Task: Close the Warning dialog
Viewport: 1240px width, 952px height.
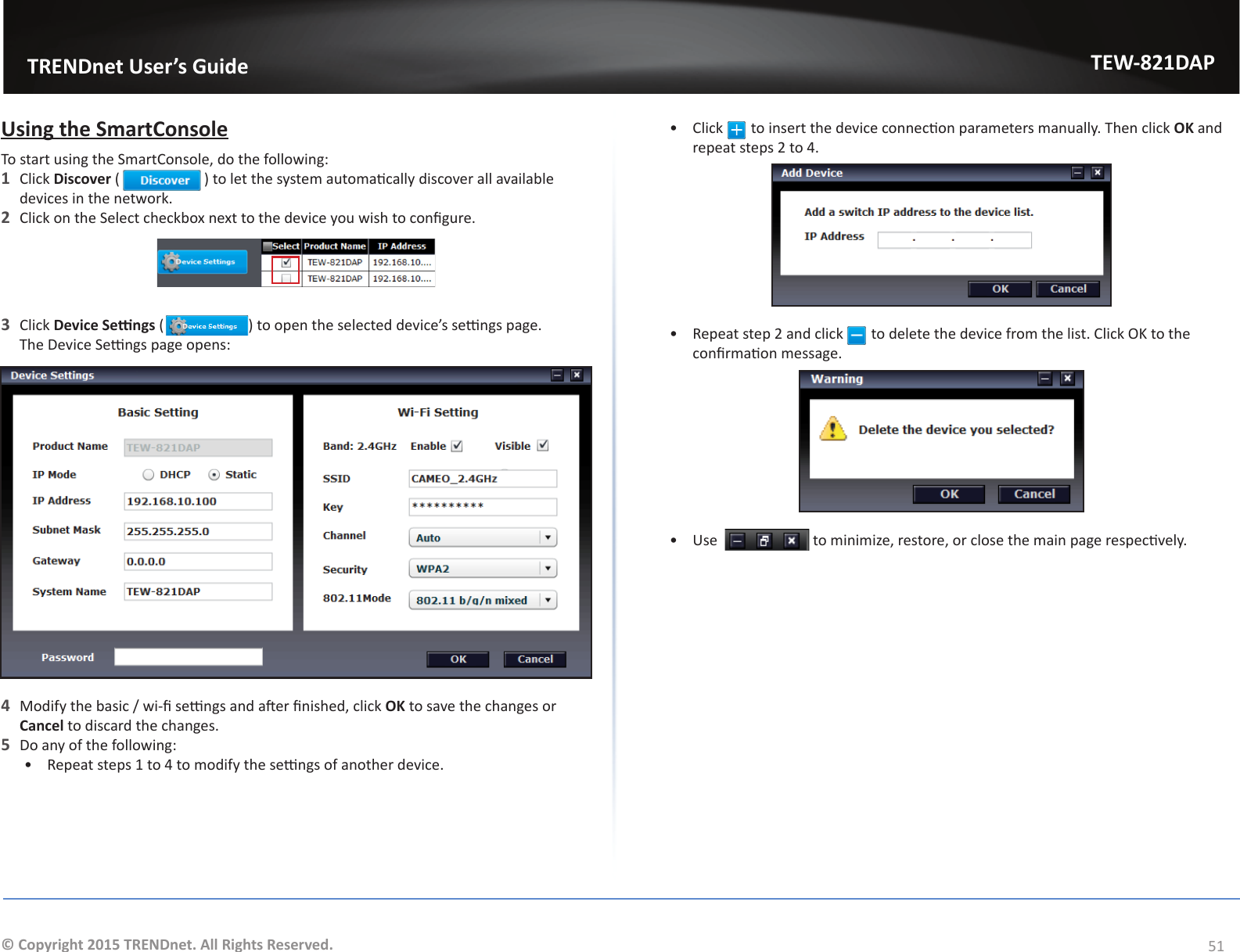Action: coord(1067,379)
